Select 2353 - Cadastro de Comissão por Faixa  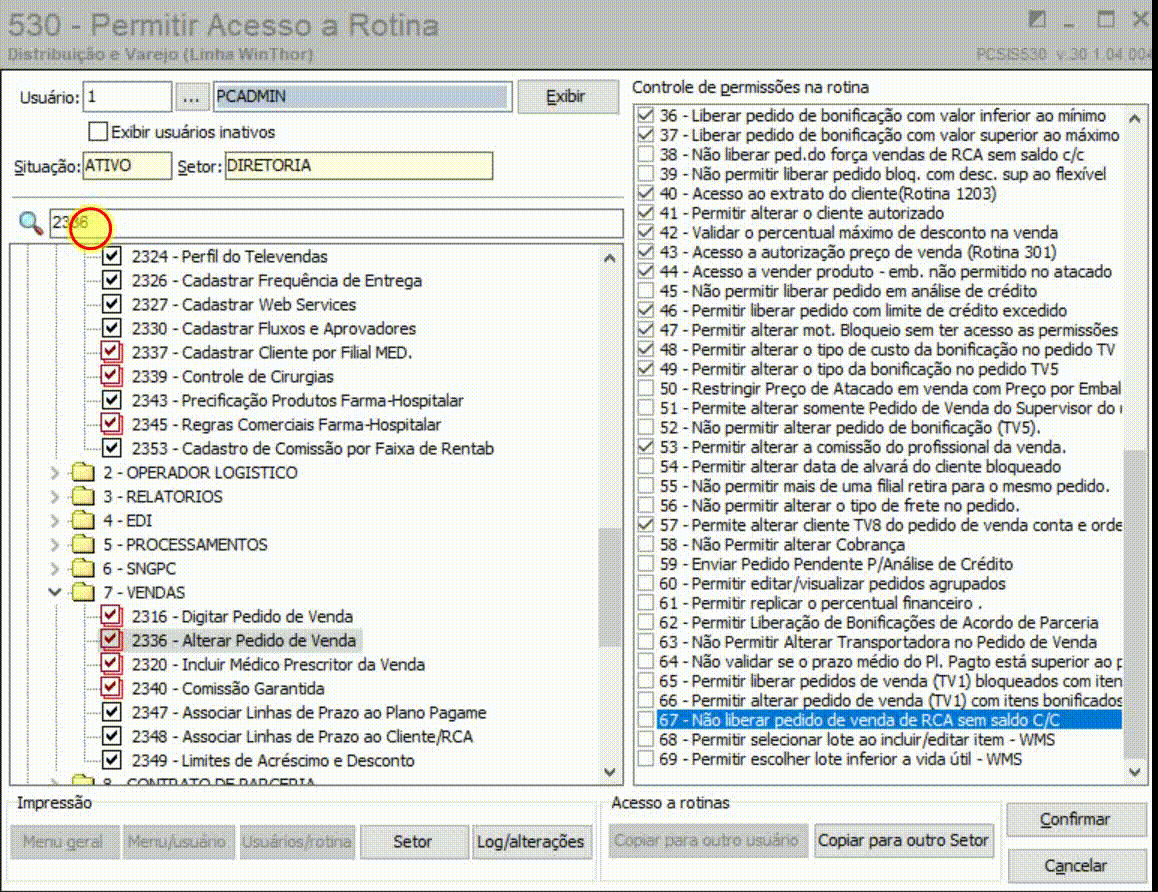tap(312, 448)
